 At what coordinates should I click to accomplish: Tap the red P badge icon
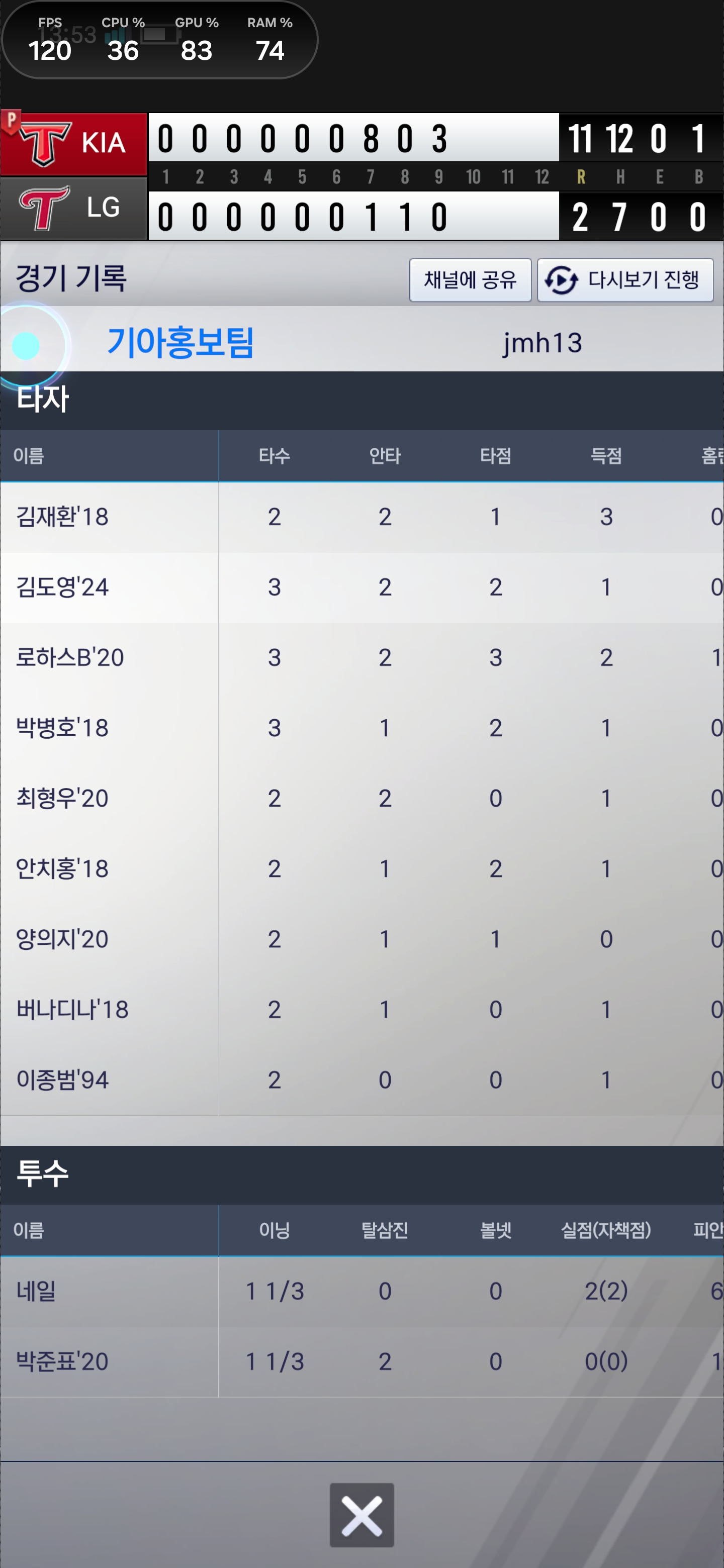click(11, 121)
